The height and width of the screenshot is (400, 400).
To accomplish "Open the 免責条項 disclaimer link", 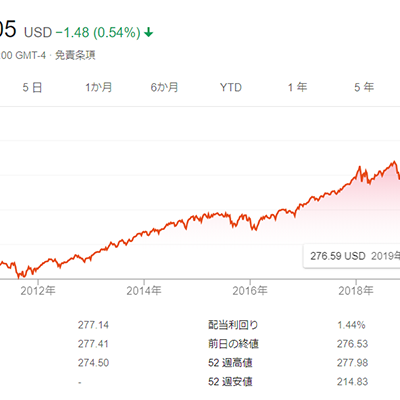I will [x=75, y=55].
